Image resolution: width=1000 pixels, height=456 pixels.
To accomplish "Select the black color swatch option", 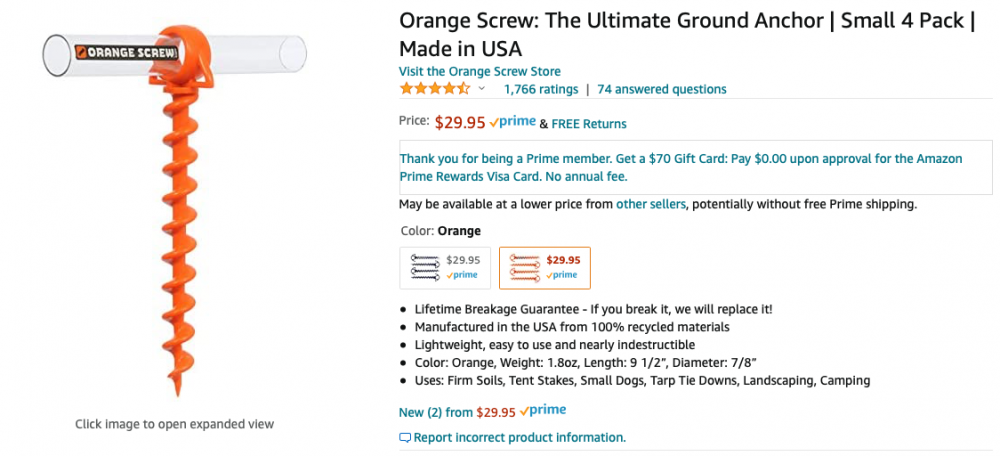I will [x=445, y=267].
